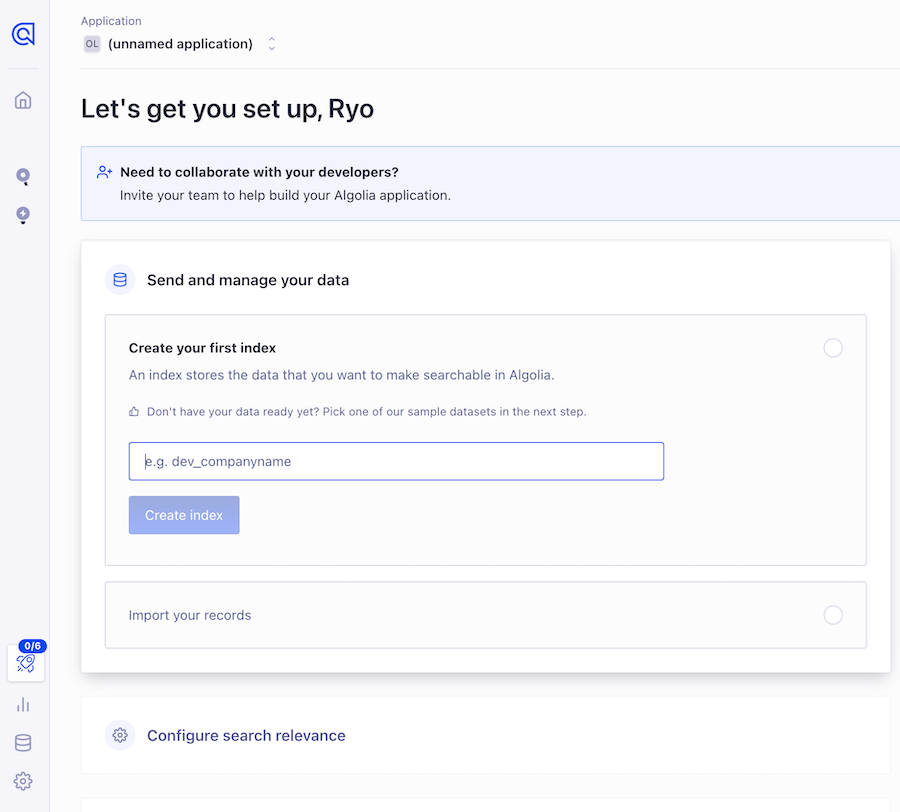Viewport: 900px width, 812px height.
Task: Open the Home icon in the sidebar
Action: (23, 100)
